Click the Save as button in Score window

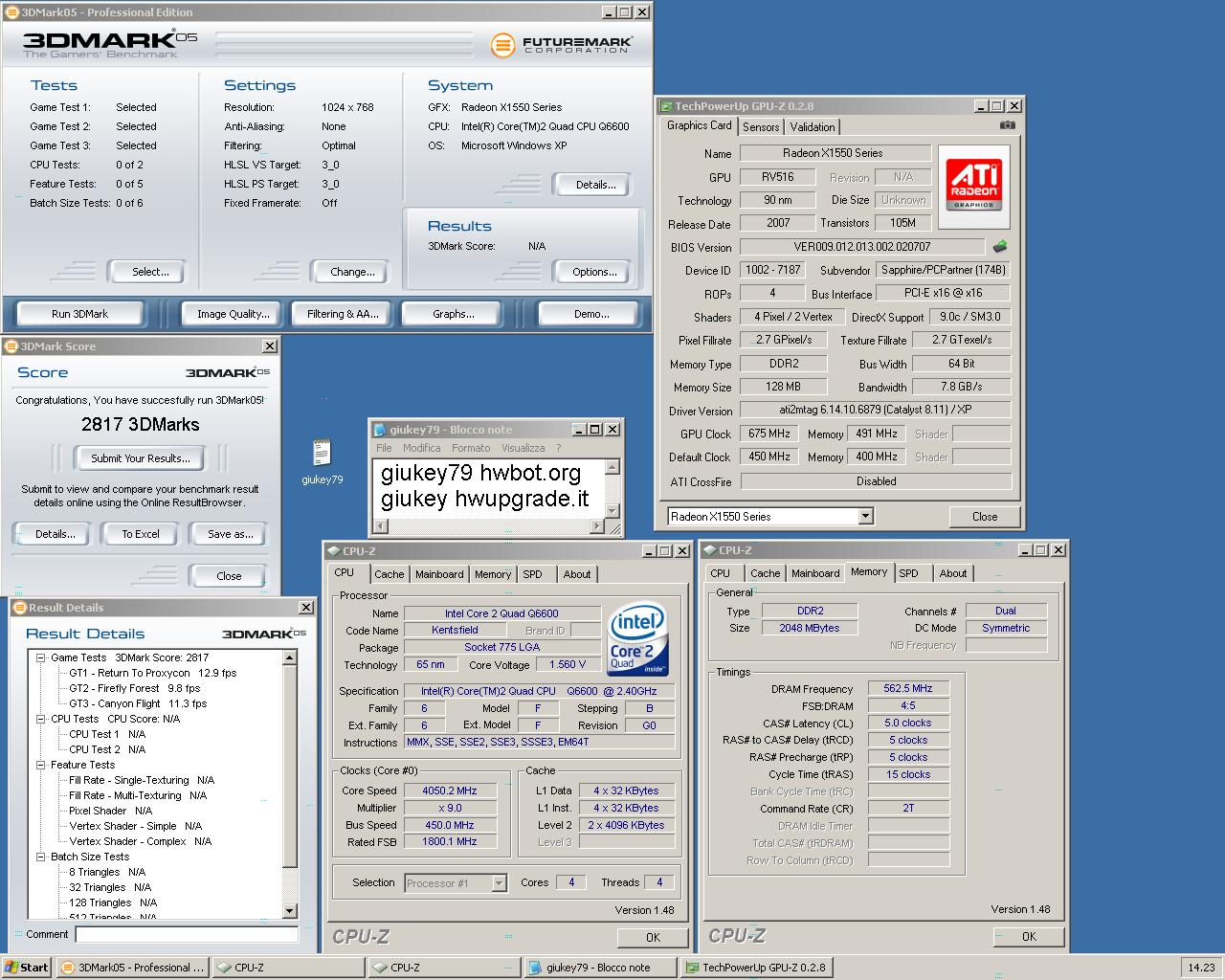(230, 534)
